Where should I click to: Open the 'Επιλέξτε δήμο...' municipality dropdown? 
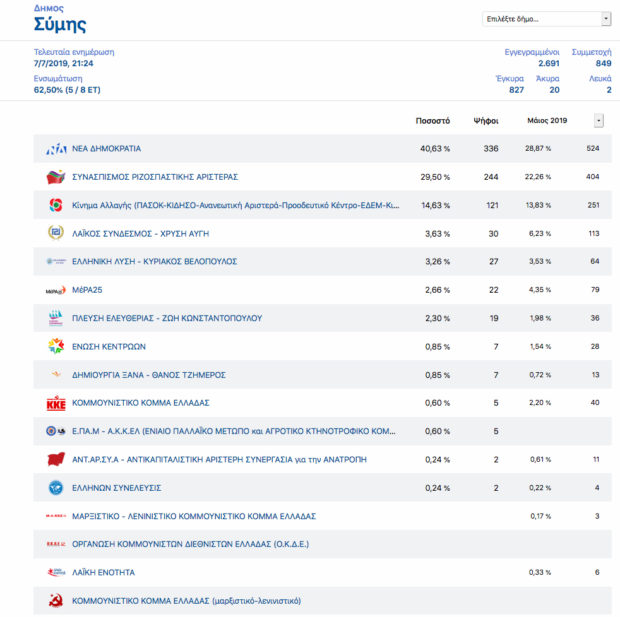coord(546,19)
